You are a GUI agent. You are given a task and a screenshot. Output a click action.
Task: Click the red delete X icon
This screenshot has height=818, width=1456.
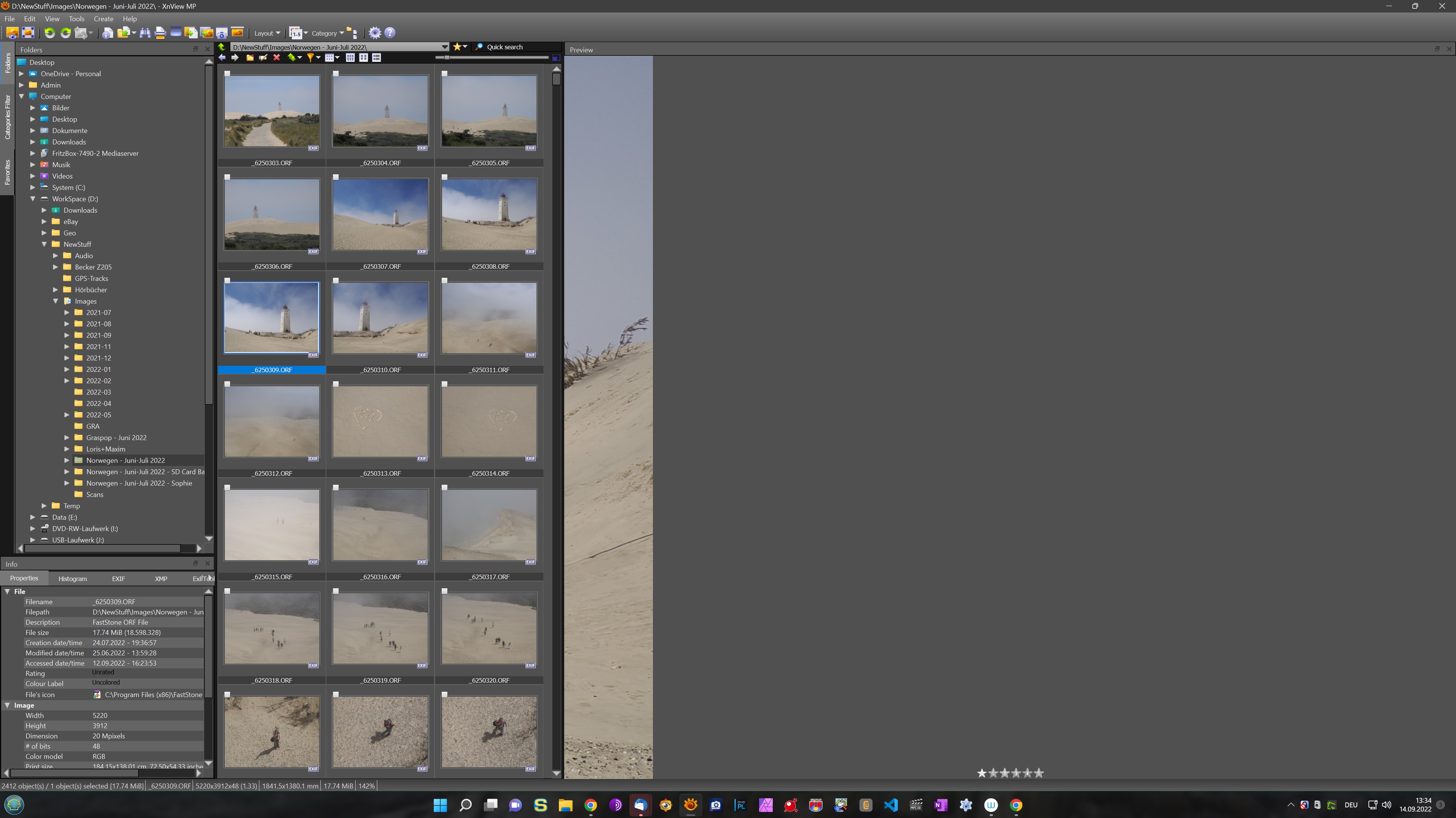tap(276, 58)
